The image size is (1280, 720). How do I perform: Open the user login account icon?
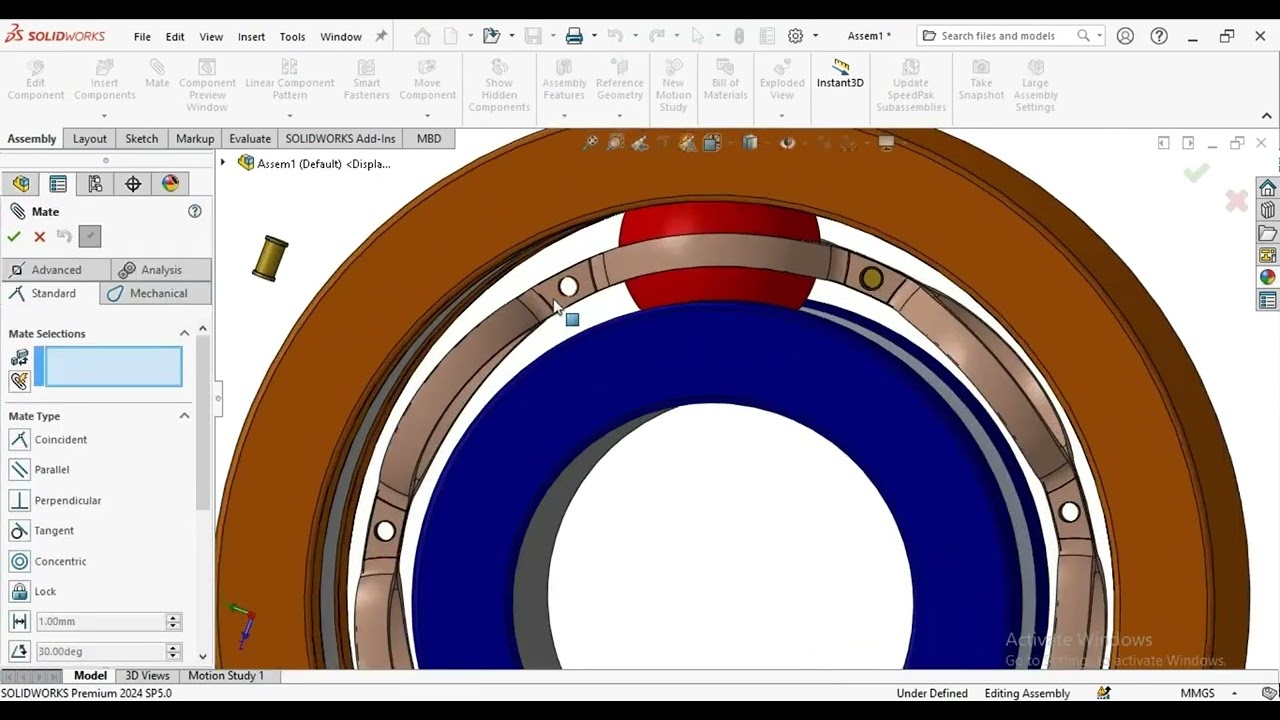pos(1125,36)
